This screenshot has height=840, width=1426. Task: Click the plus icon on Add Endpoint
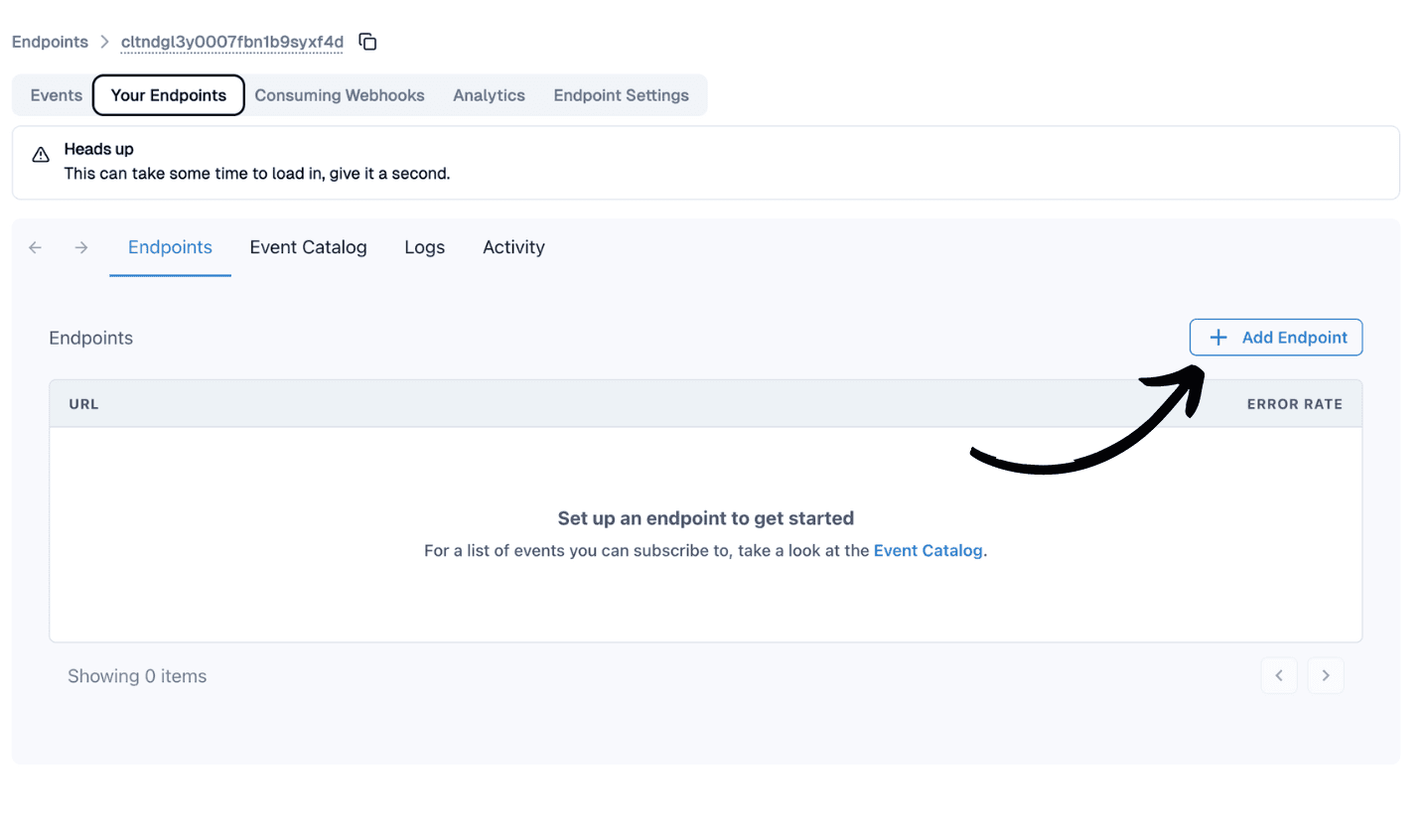click(x=1218, y=338)
